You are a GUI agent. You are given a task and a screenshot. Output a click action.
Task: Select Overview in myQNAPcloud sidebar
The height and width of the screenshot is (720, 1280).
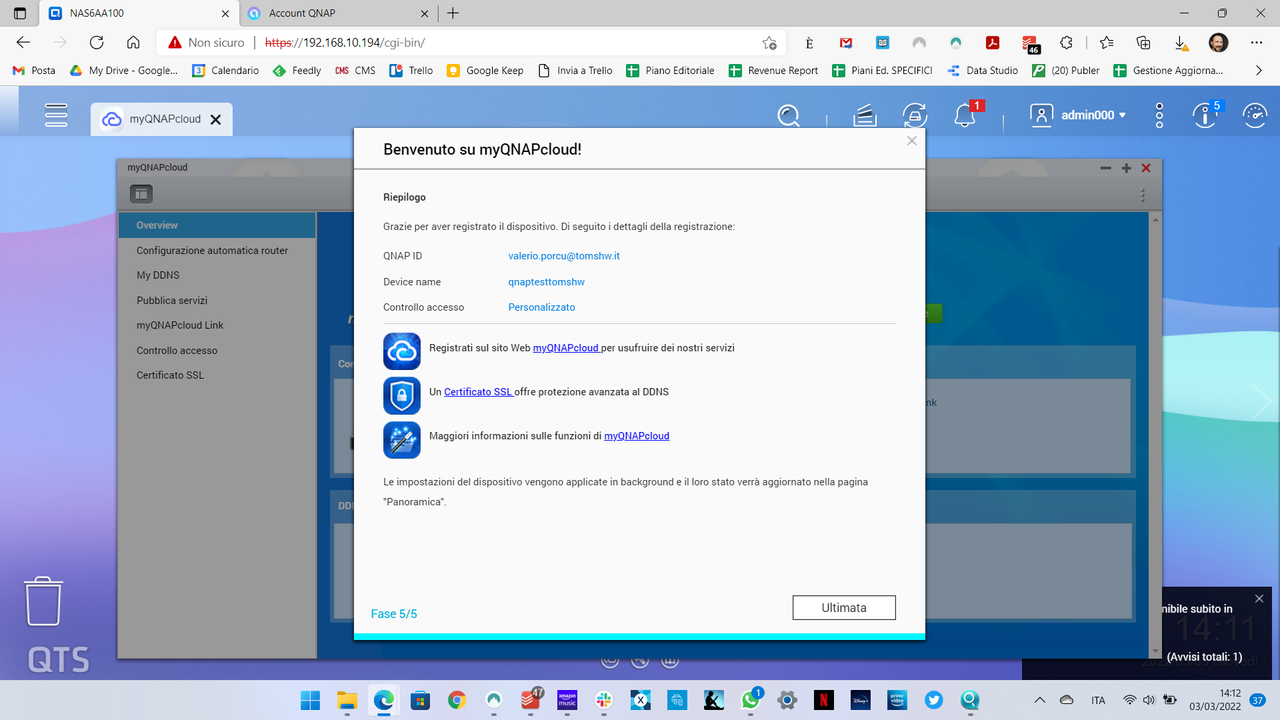pos(217,225)
